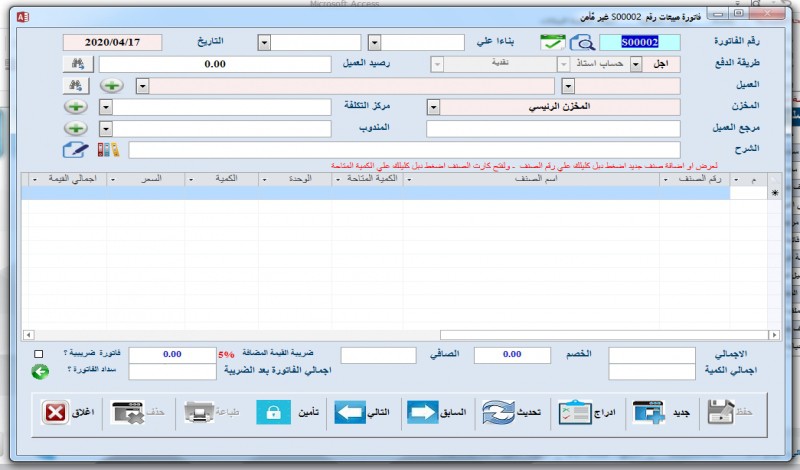This screenshot has height=470, width=800.
Task: Click the scrollbar left arrow
Action: (x=29, y=335)
